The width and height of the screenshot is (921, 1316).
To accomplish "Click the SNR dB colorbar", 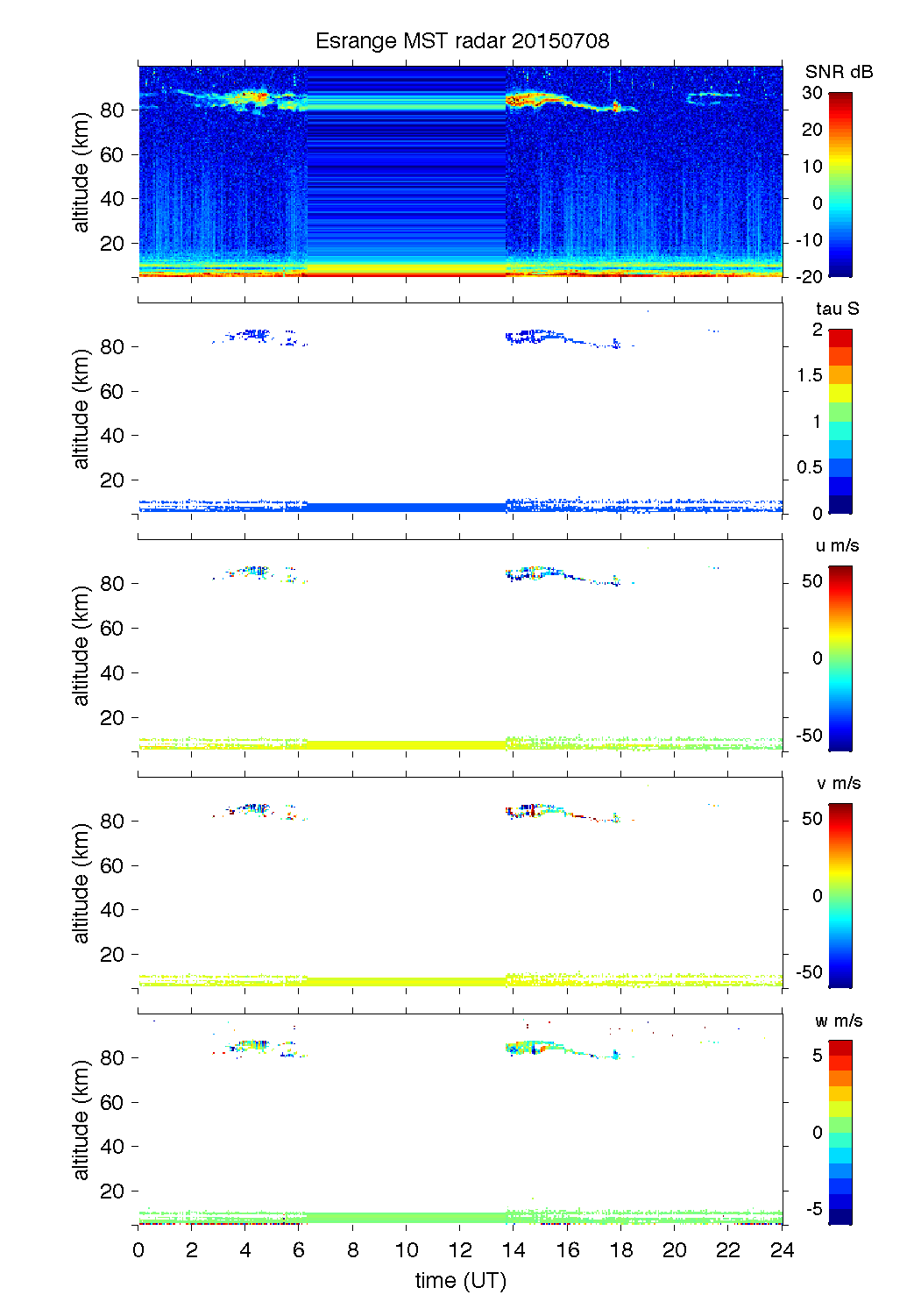I will (840, 184).
